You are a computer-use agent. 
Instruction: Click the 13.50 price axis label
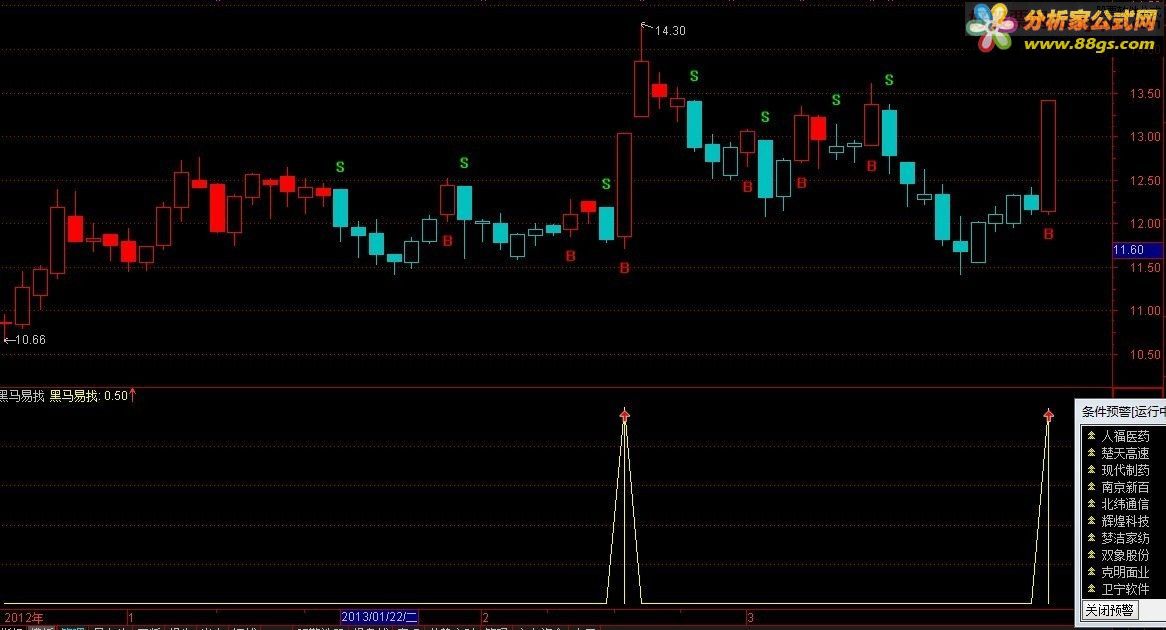[1144, 94]
